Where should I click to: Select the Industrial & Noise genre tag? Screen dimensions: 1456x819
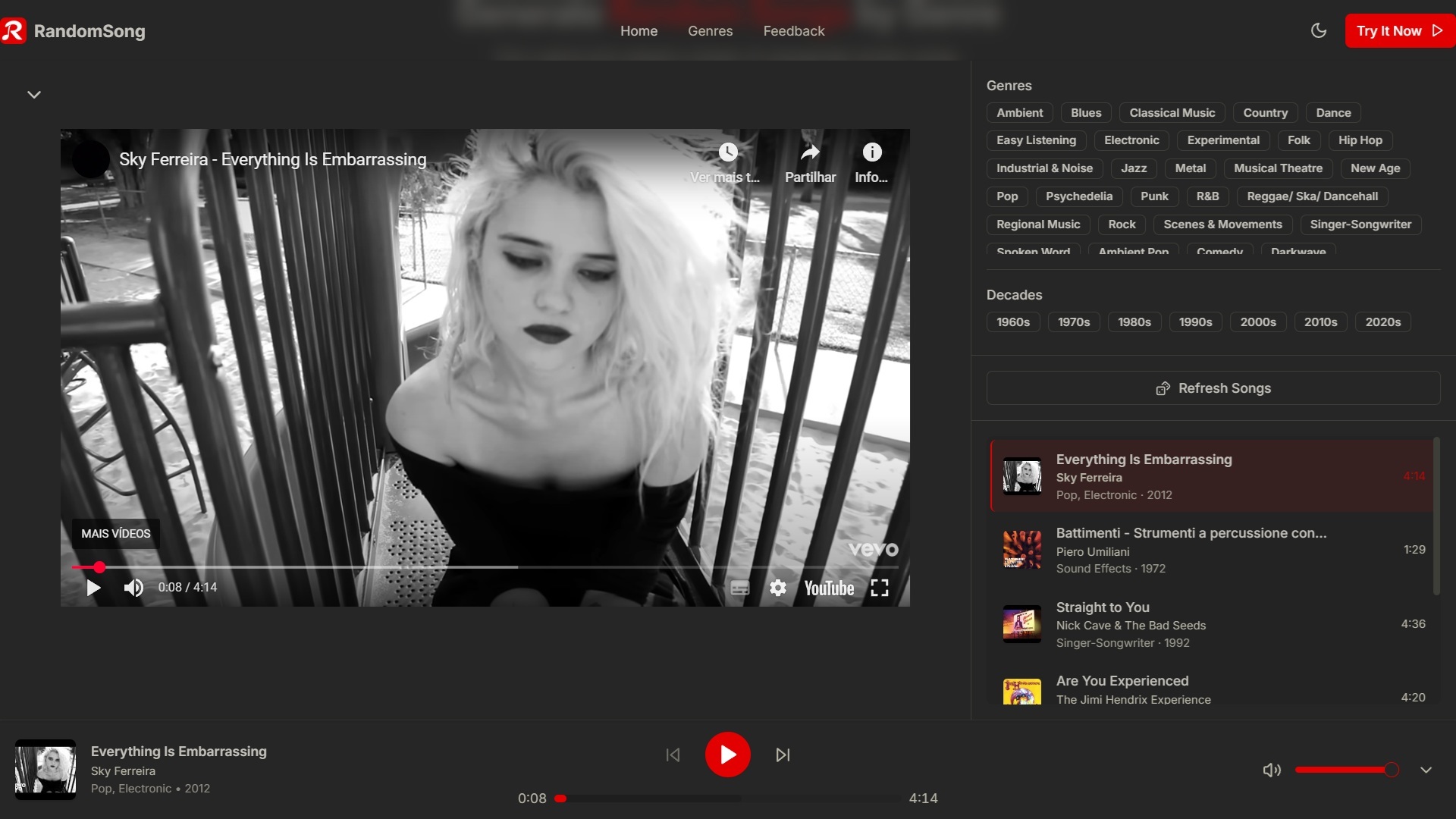[x=1044, y=168]
